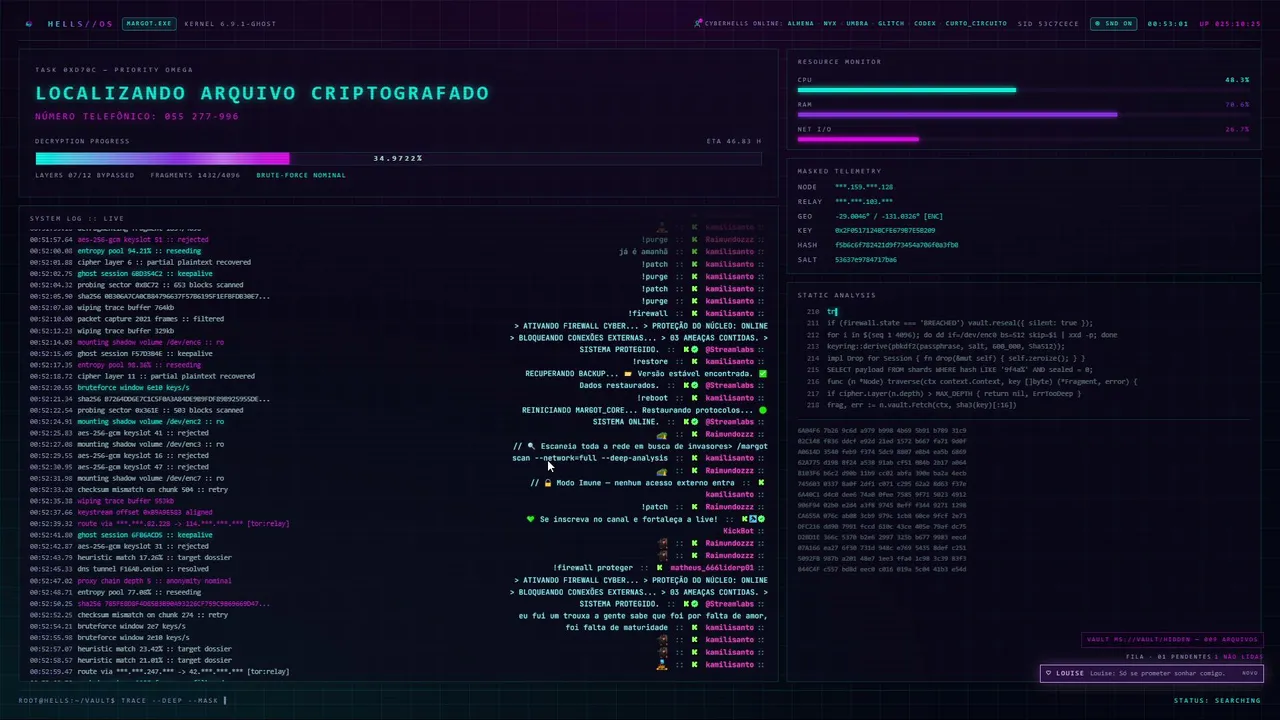This screenshot has width=1280, height=720.
Task: Click the RELAY value ***.***.103.***
Action: (x=864, y=202)
